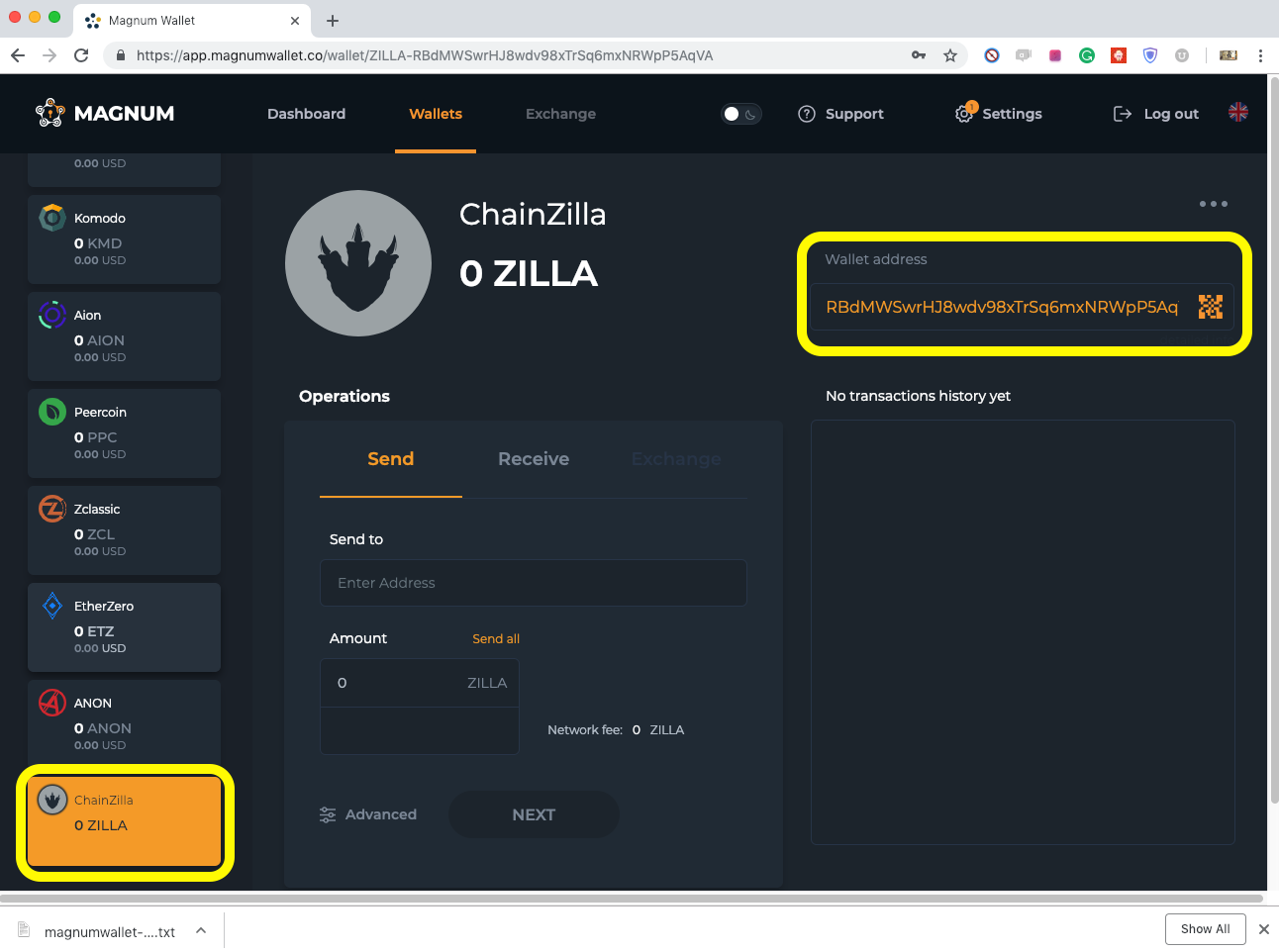Click the Log out arrow icon
This screenshot has height=952, width=1279.
click(1123, 114)
